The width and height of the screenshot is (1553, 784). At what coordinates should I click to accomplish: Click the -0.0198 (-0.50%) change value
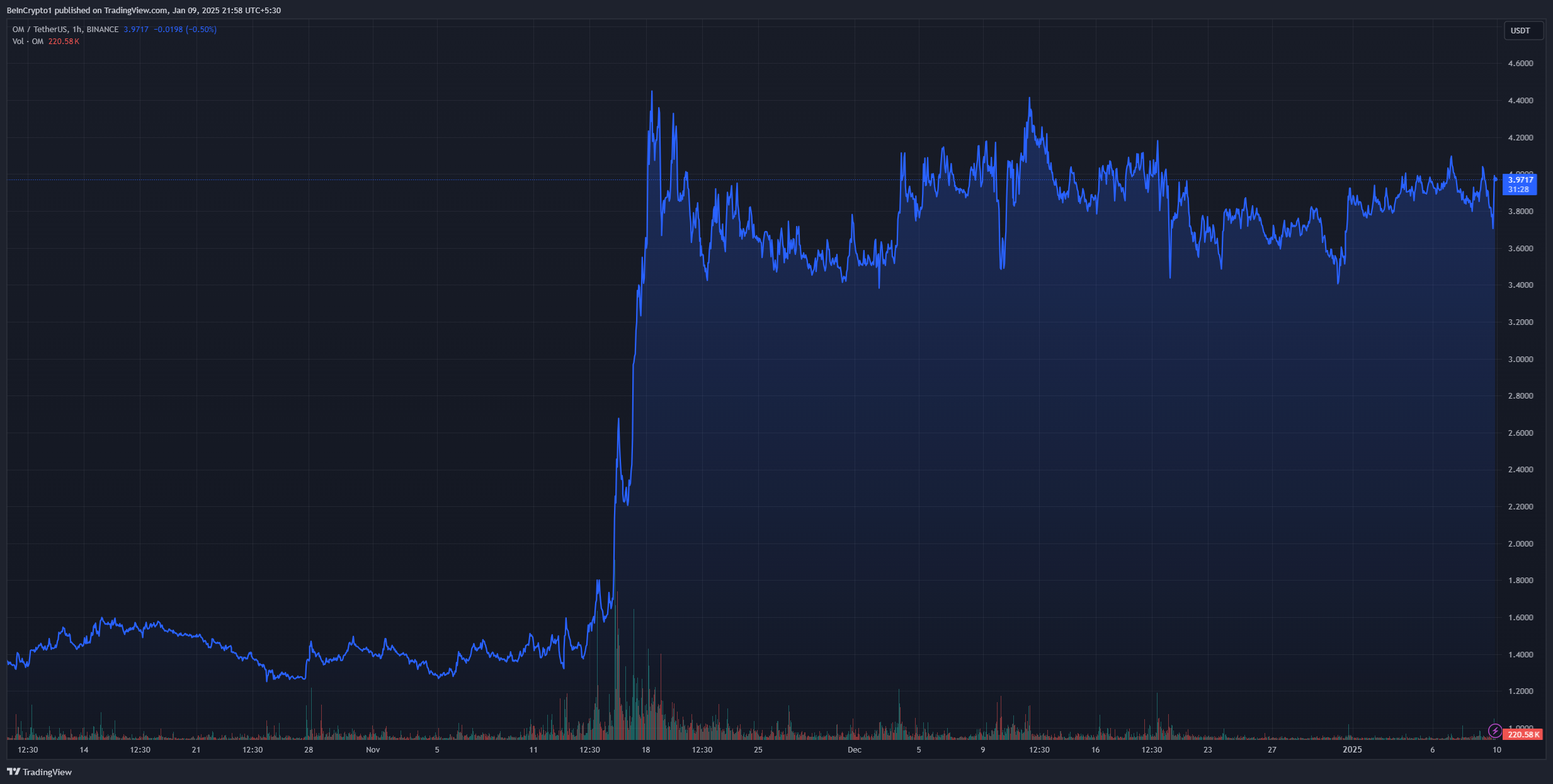(x=185, y=30)
